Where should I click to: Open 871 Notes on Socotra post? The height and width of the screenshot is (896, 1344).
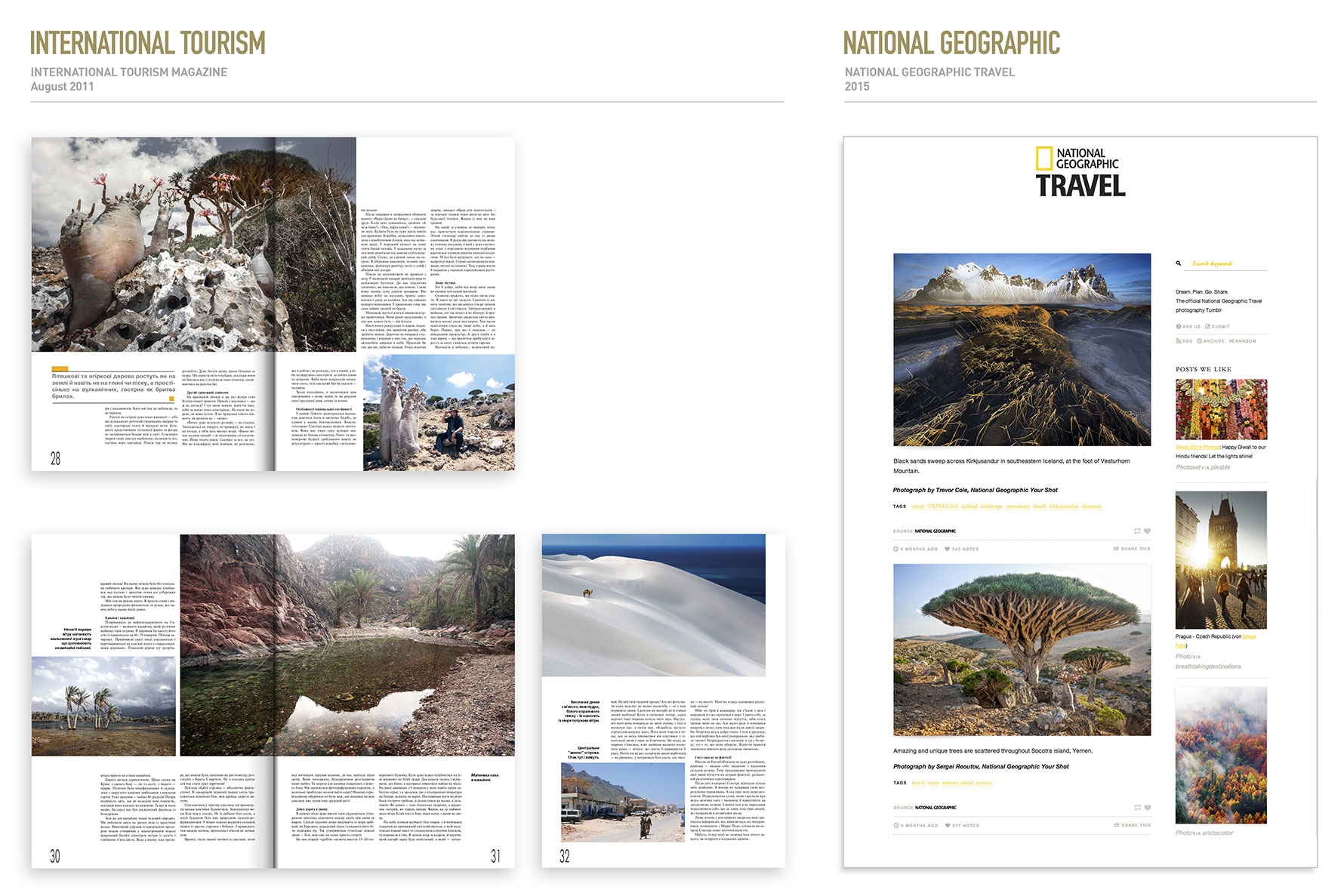pos(961,826)
